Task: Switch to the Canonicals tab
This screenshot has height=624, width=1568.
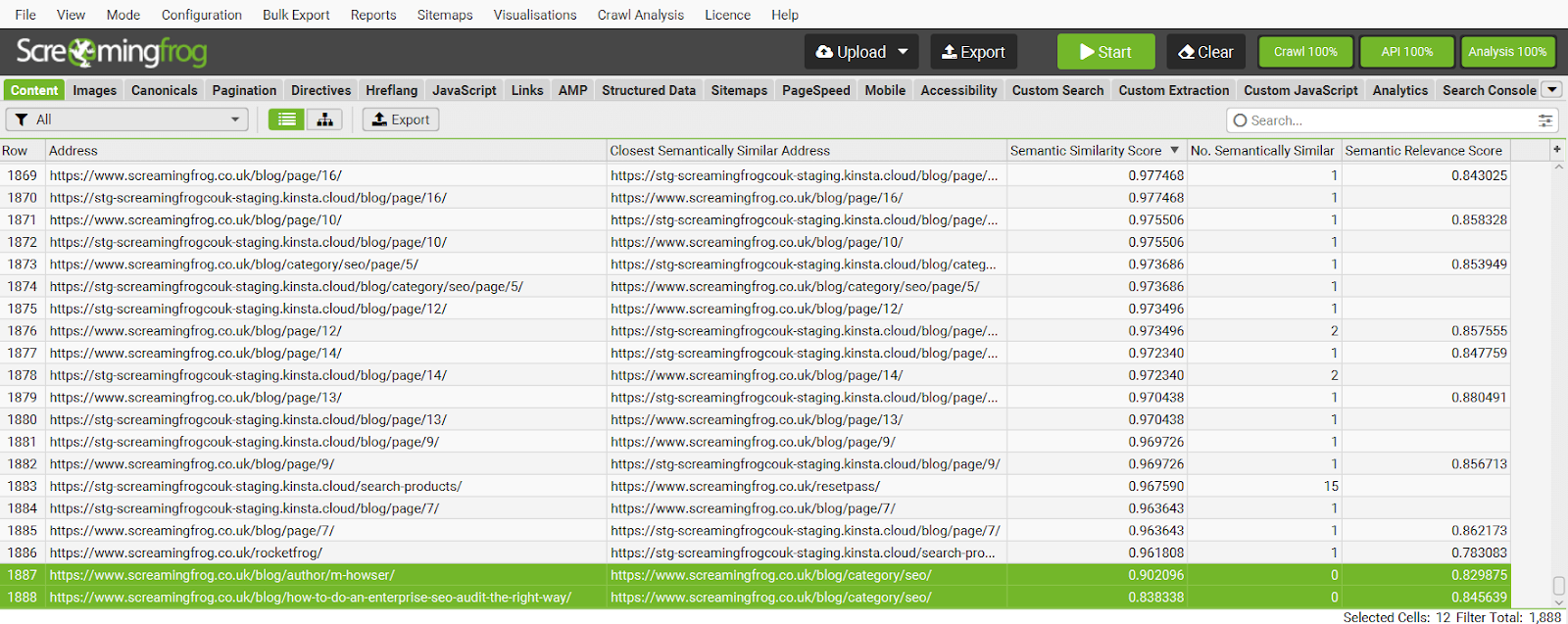Action: click(165, 90)
